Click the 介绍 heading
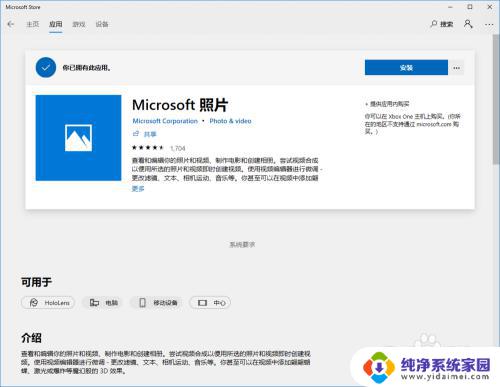This screenshot has width=500, height=387. (x=31, y=338)
